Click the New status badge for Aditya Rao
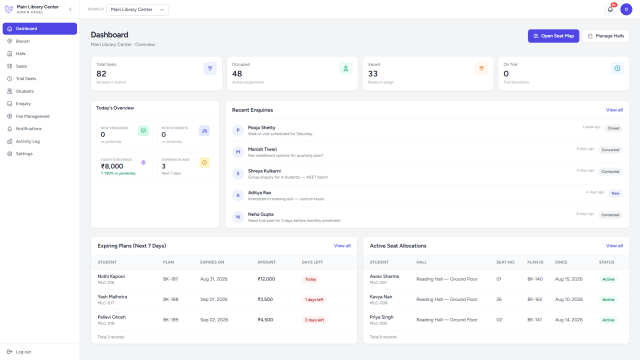The height and width of the screenshot is (360, 640). (615, 193)
